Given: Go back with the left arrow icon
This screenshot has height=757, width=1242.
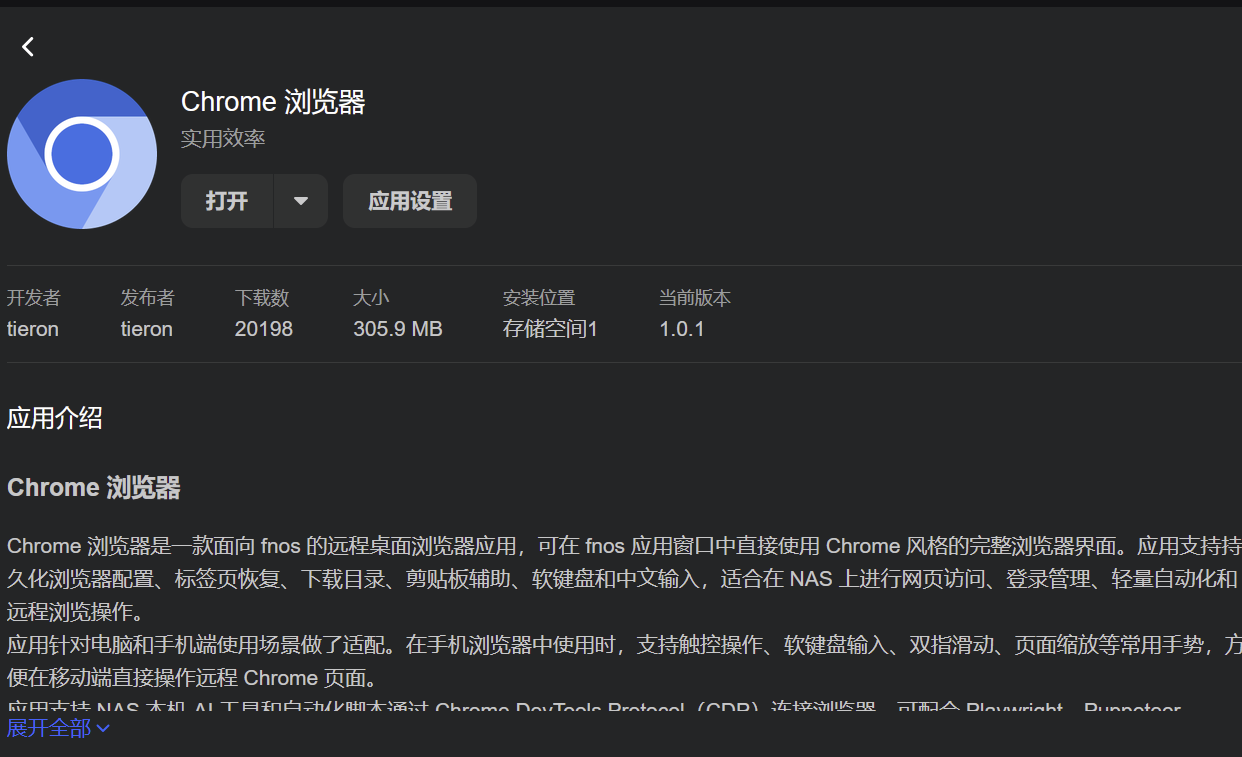Looking at the screenshot, I should [28, 46].
